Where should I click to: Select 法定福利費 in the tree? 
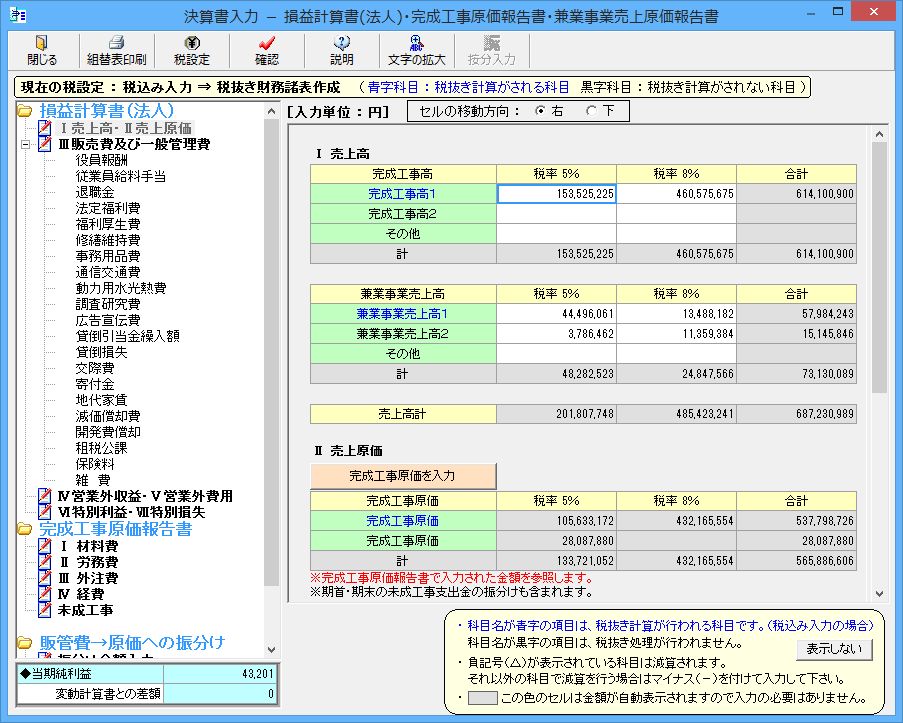pyautogui.click(x=108, y=208)
